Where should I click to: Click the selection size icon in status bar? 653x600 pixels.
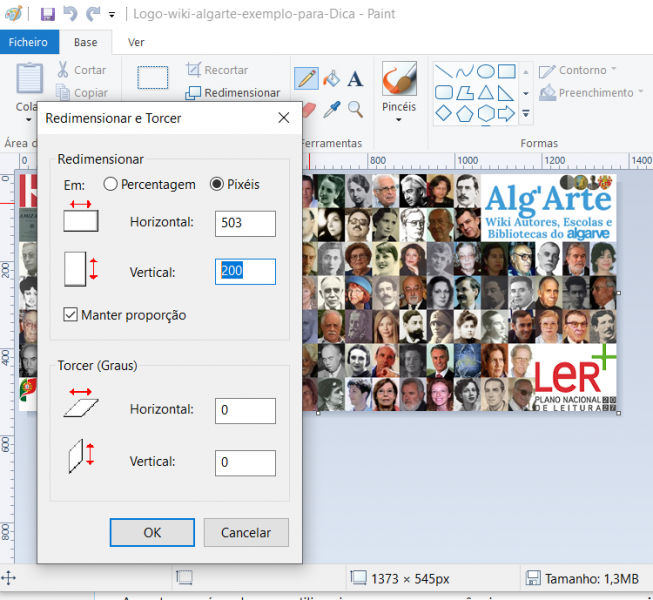[184, 578]
